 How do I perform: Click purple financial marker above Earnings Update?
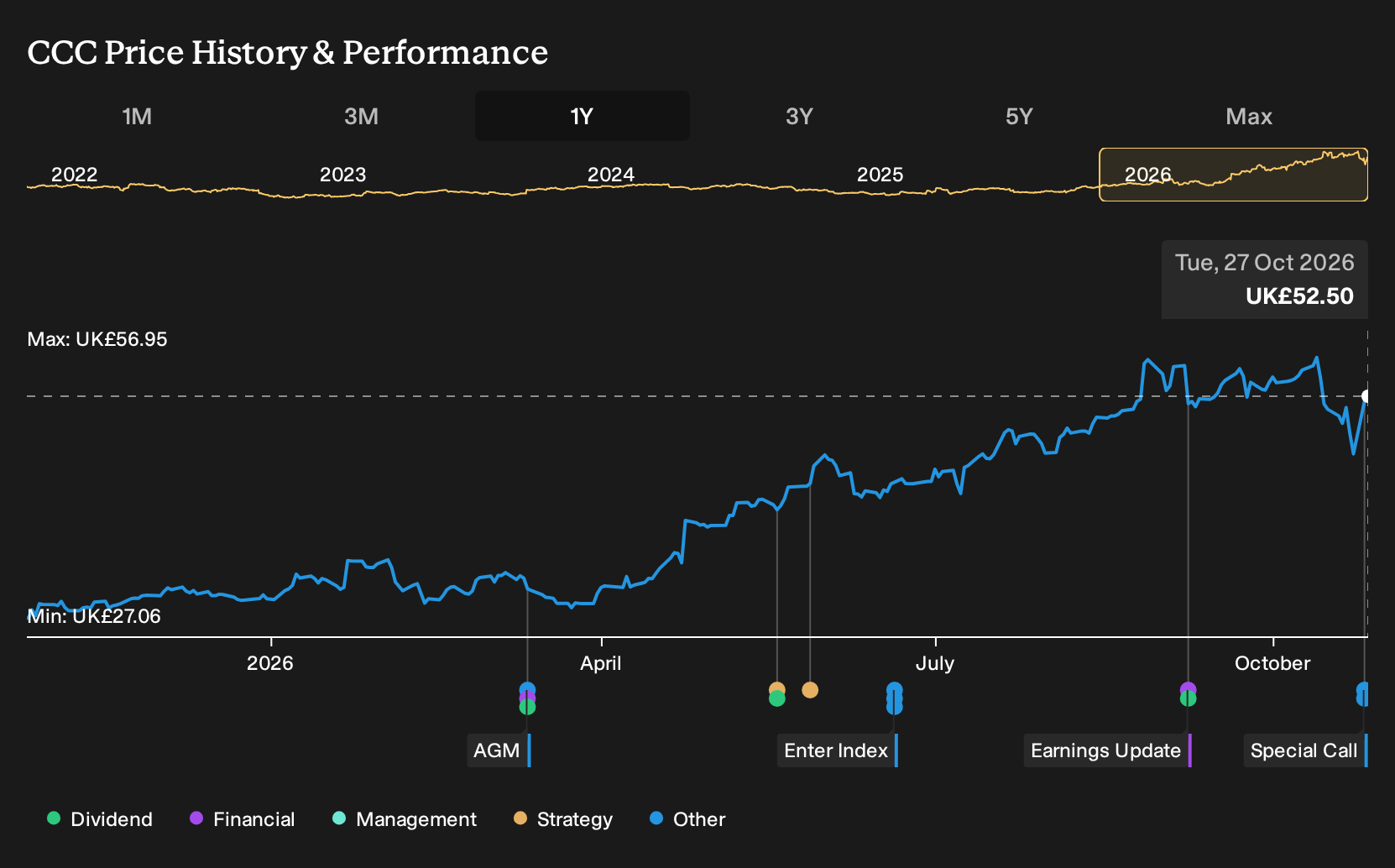point(1188,688)
